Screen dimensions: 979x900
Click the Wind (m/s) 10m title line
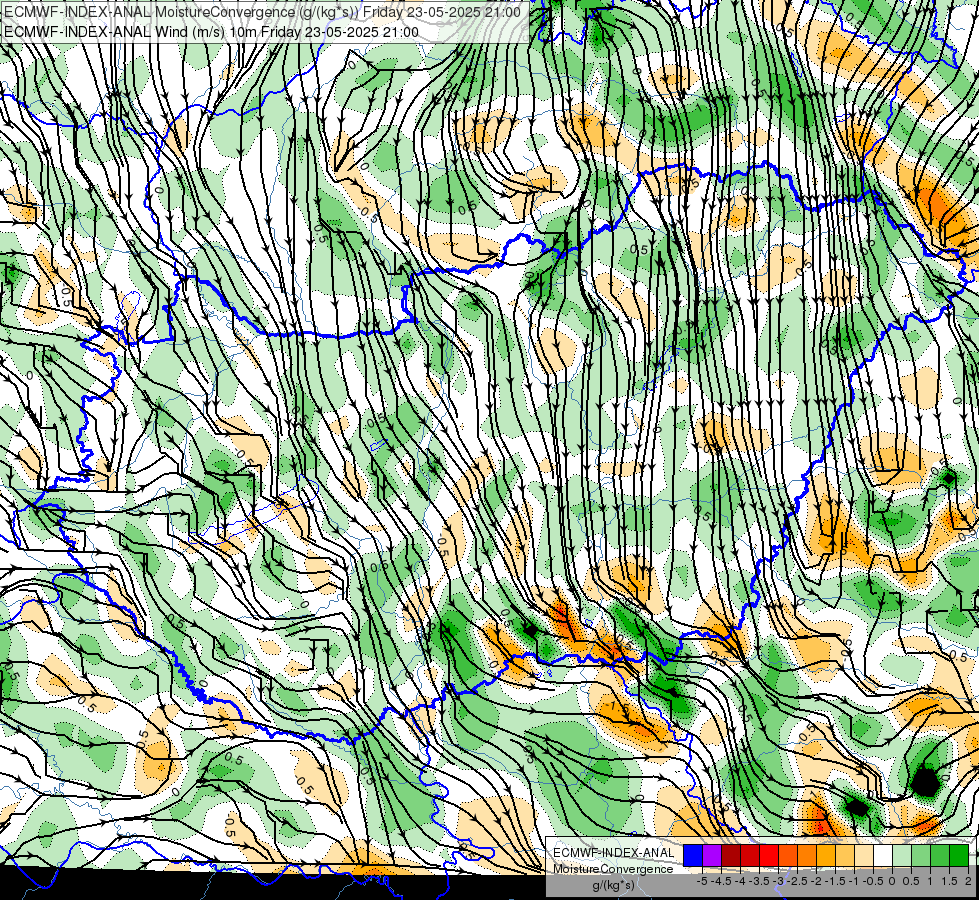coord(212,32)
